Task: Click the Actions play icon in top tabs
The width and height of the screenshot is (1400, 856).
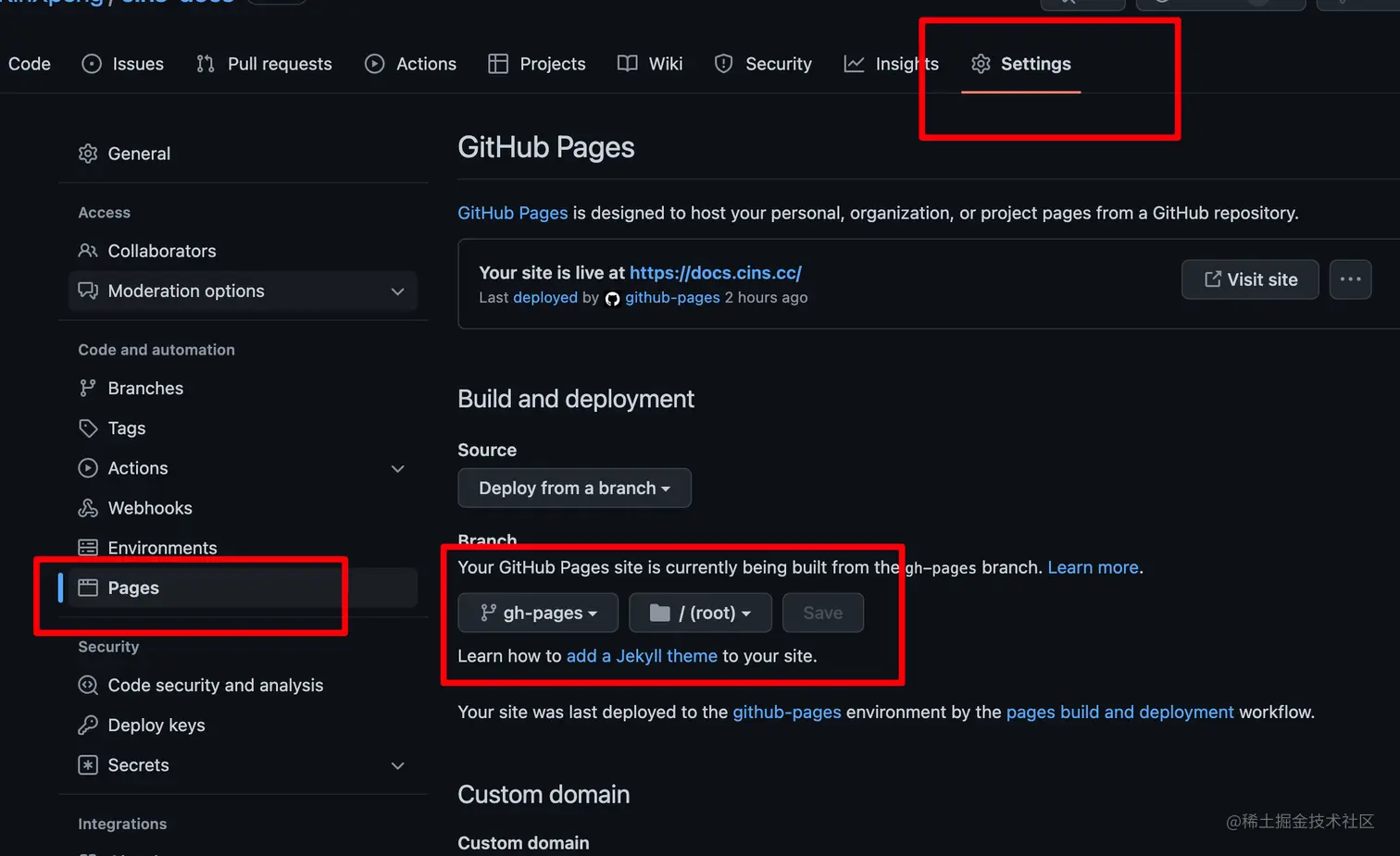Action: 375,64
